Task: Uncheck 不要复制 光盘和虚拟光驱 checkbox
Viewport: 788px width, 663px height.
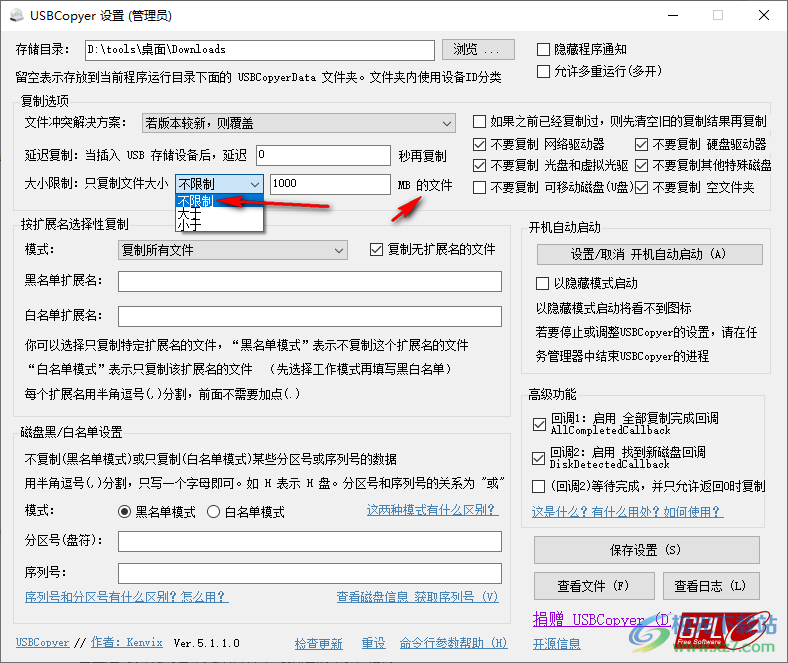Action: point(479,165)
